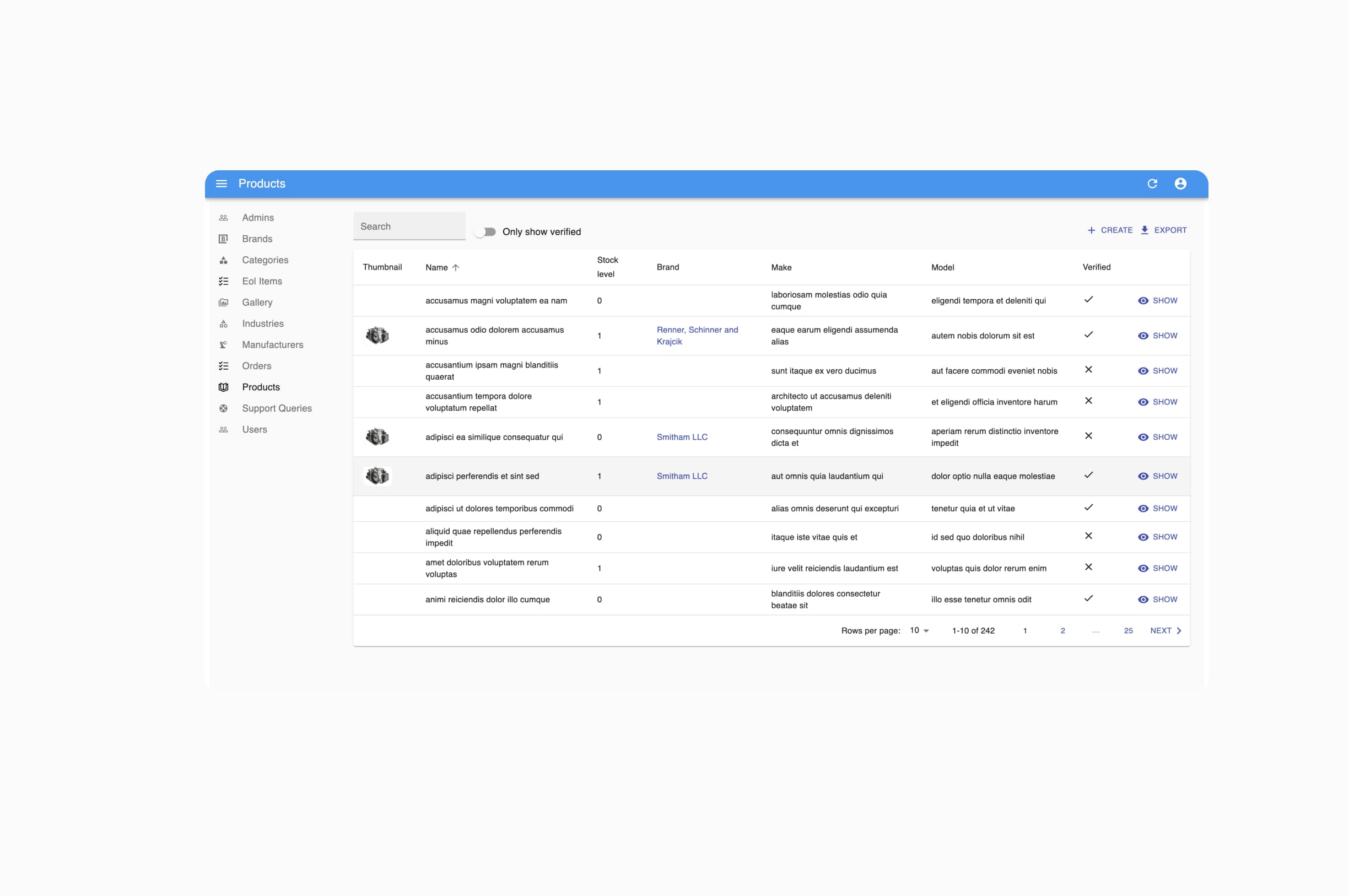Click the Orders sidebar menu item
The width and height of the screenshot is (1349, 896).
(x=256, y=366)
